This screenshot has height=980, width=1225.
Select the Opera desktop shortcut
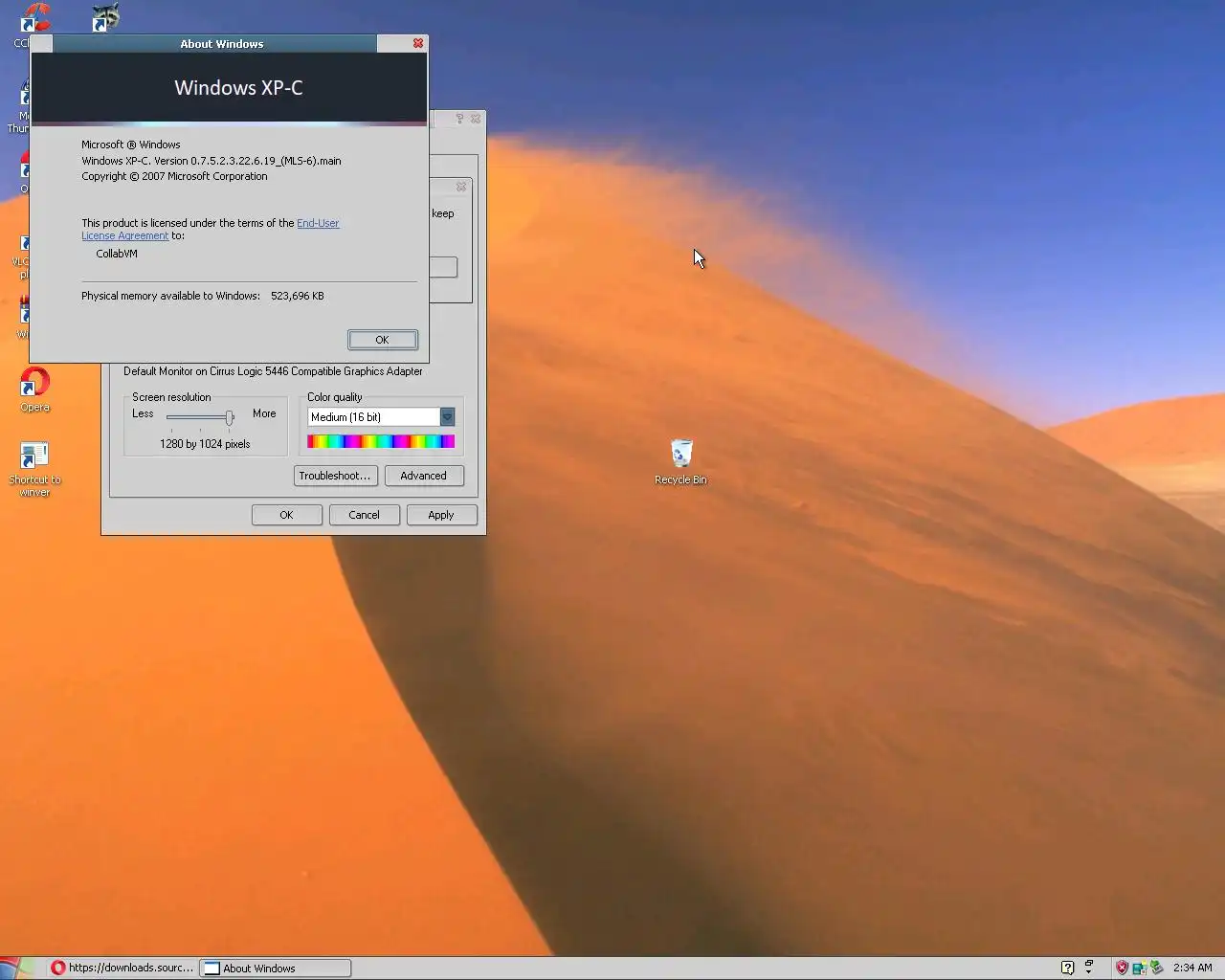34,390
